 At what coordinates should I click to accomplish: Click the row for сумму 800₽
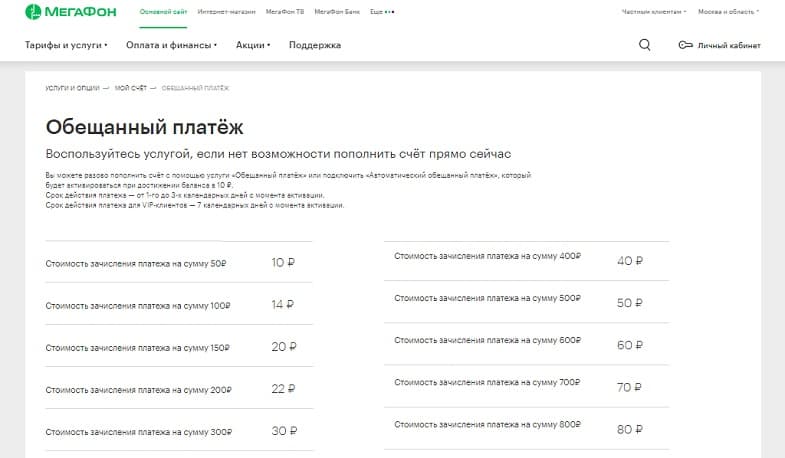pos(527,428)
